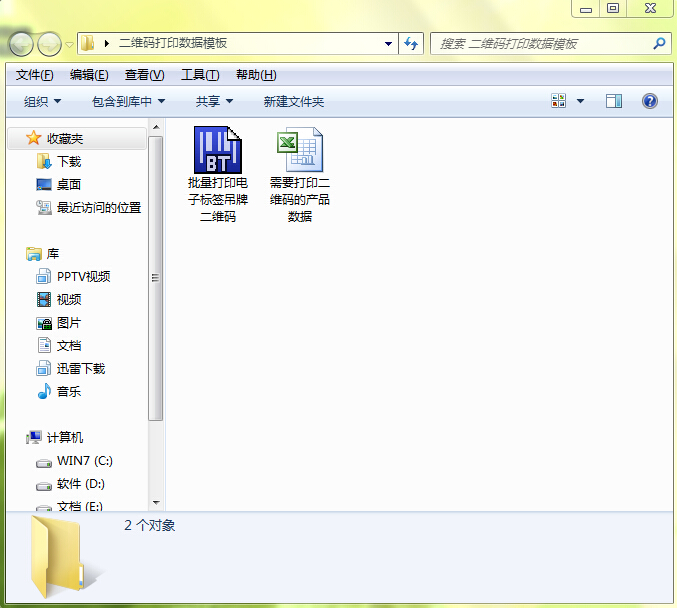Click the desktop icon for 桌面
The height and width of the screenshot is (608, 677).
pos(44,184)
